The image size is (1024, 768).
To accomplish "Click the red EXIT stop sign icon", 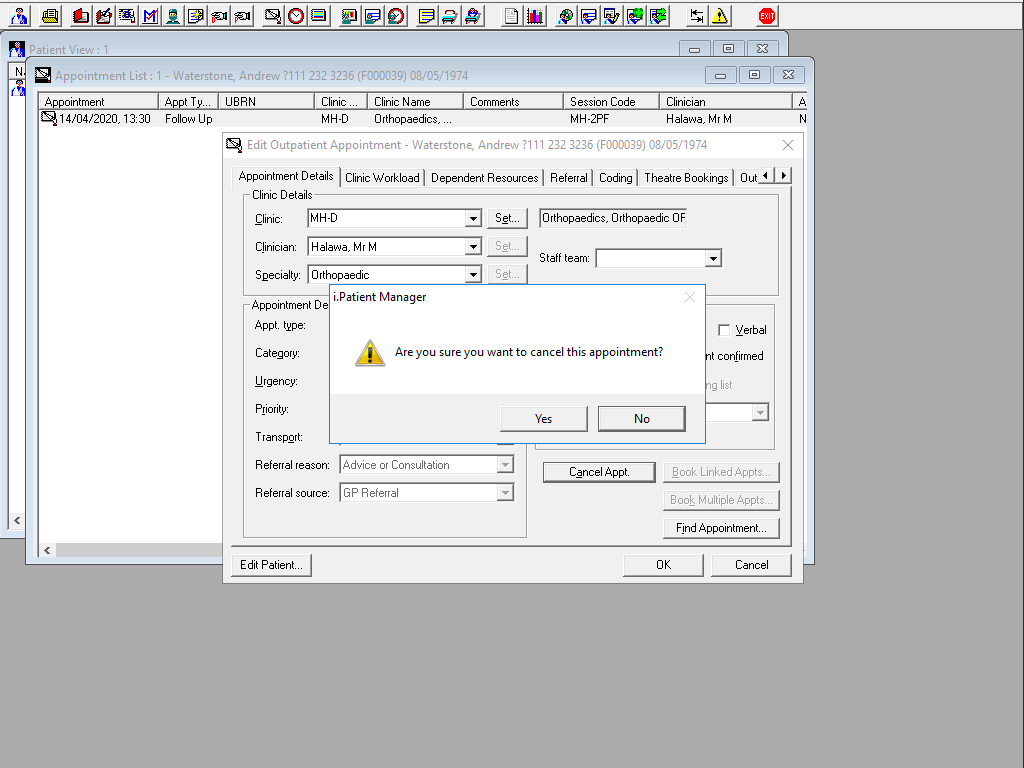I will click(767, 16).
